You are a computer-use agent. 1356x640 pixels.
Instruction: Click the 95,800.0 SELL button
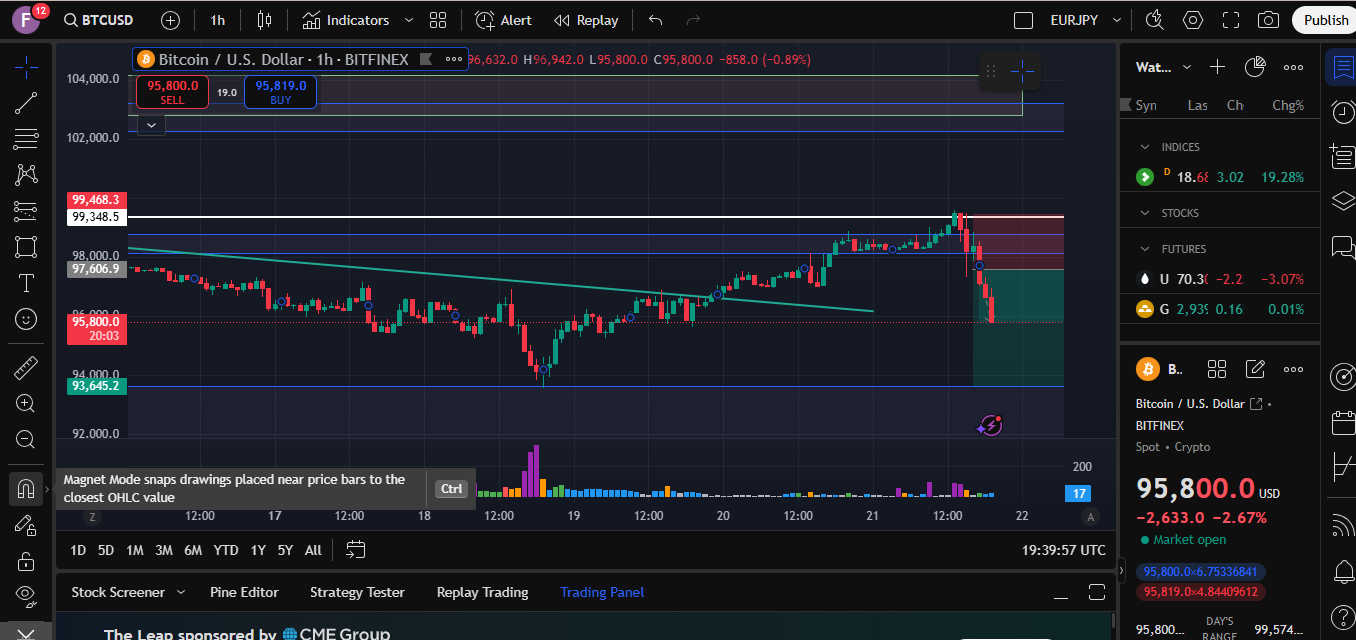coord(172,92)
